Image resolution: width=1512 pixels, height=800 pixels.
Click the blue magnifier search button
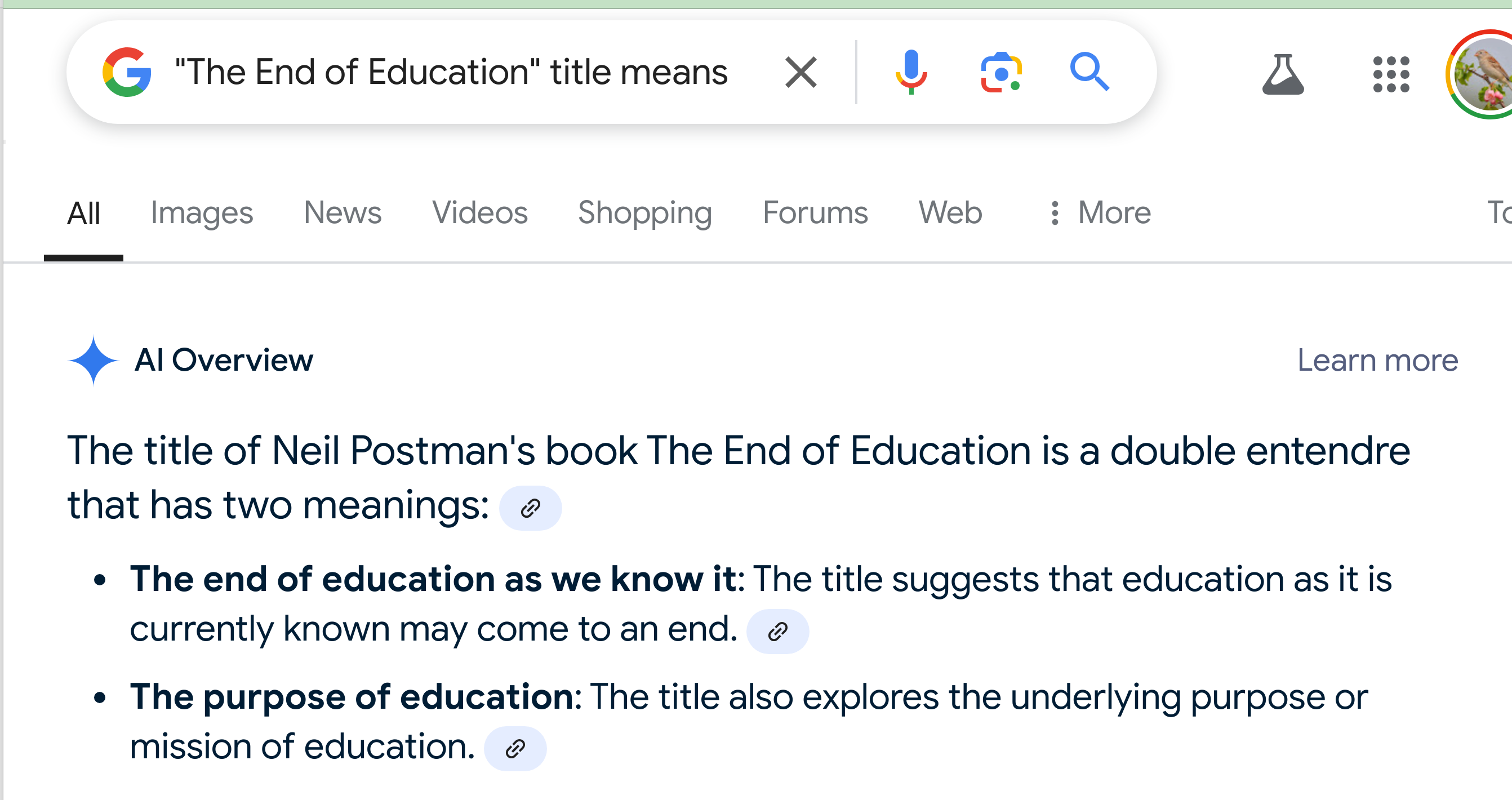(x=1089, y=72)
